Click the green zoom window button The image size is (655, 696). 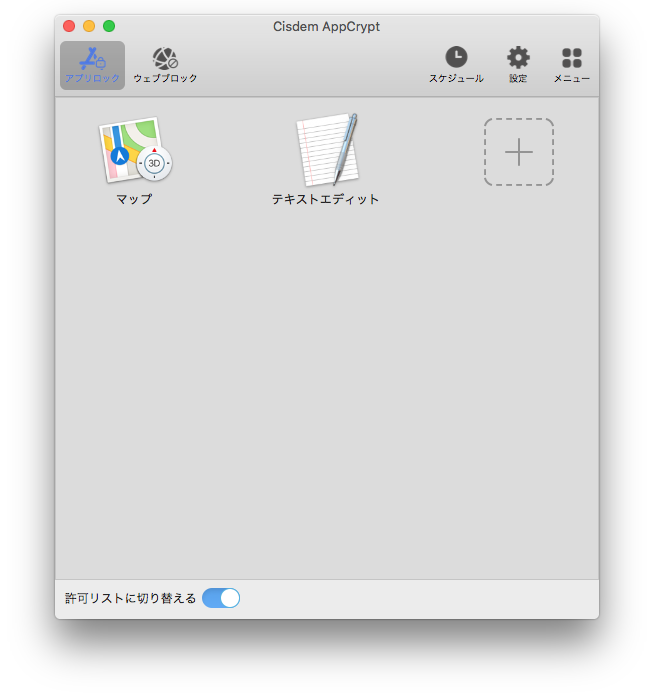click(x=109, y=26)
